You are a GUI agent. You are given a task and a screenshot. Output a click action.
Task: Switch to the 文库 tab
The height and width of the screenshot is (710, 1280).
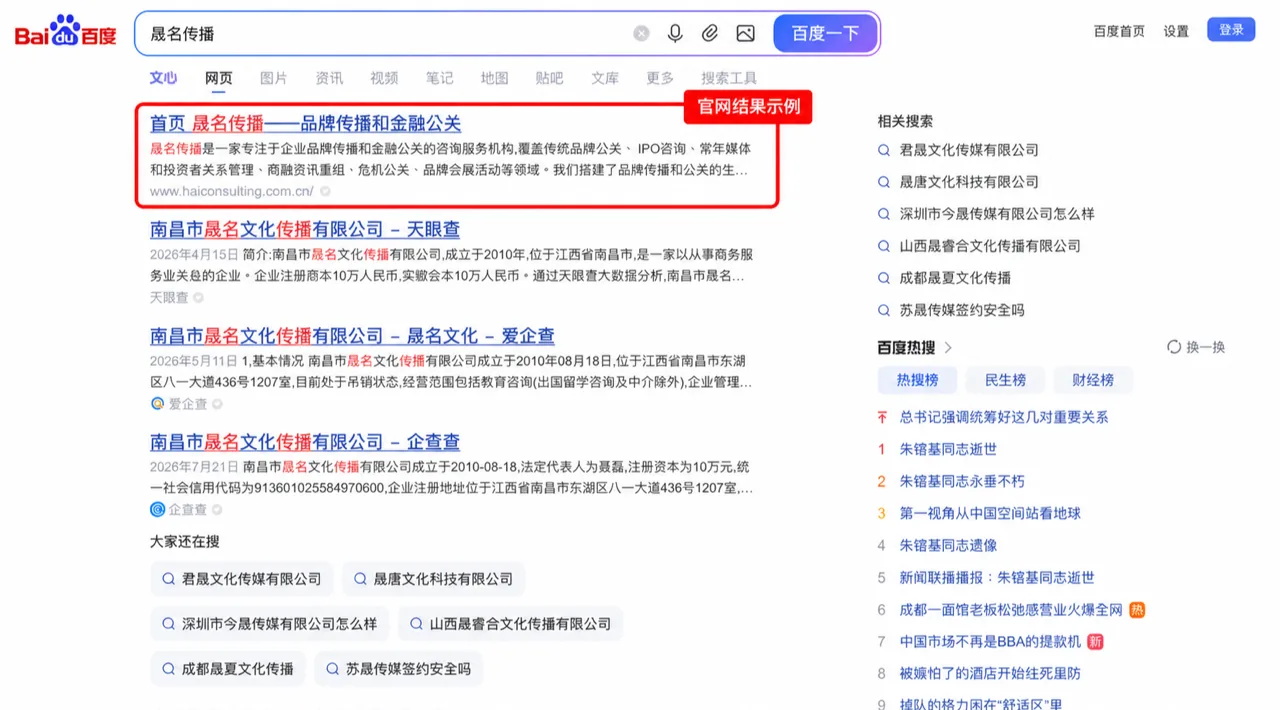[605, 78]
